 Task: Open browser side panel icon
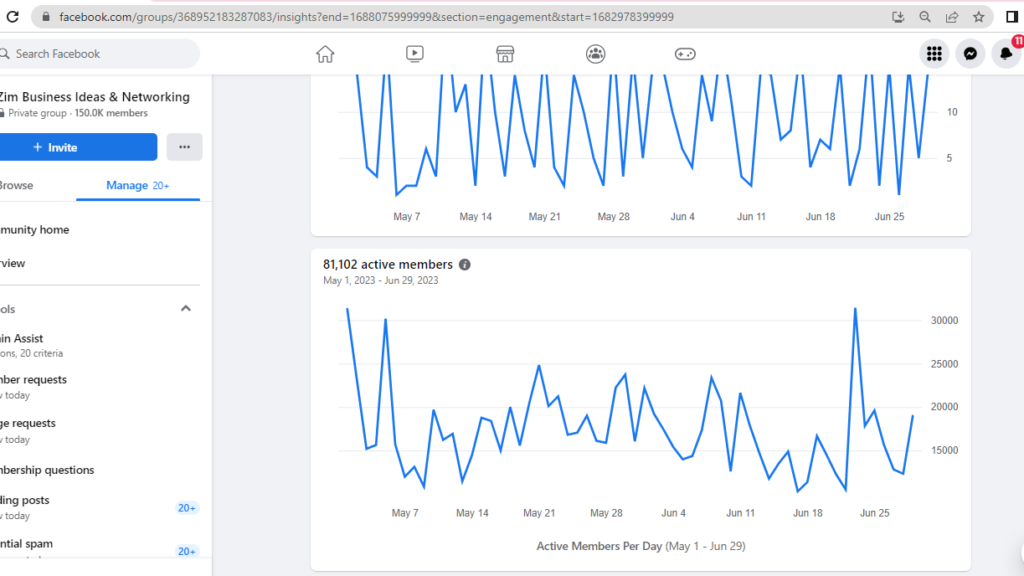click(1012, 17)
